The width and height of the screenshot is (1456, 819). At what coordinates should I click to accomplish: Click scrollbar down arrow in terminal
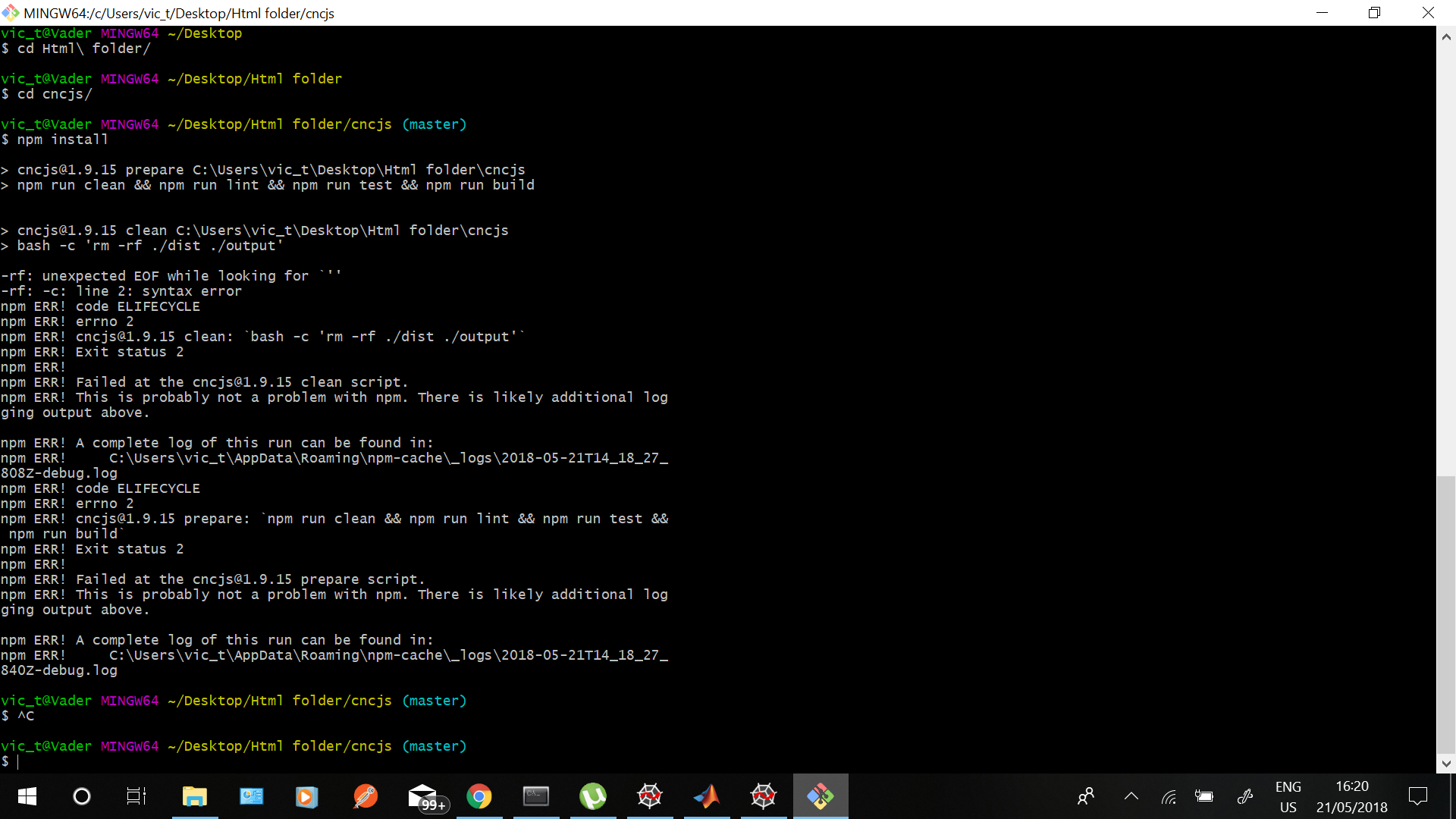coord(1446,764)
